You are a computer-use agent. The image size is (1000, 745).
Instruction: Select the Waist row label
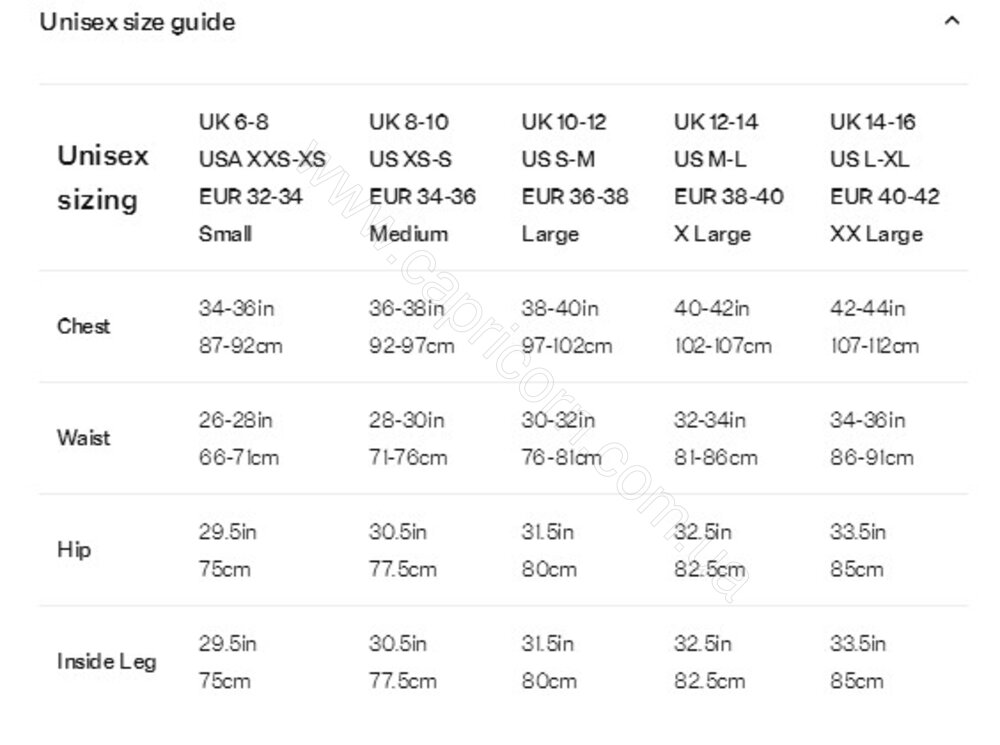pos(84,438)
